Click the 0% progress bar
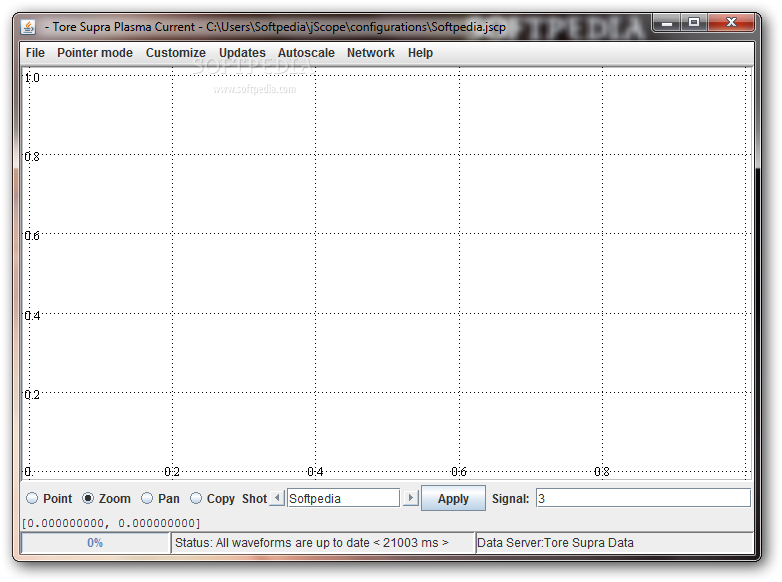 coord(95,543)
